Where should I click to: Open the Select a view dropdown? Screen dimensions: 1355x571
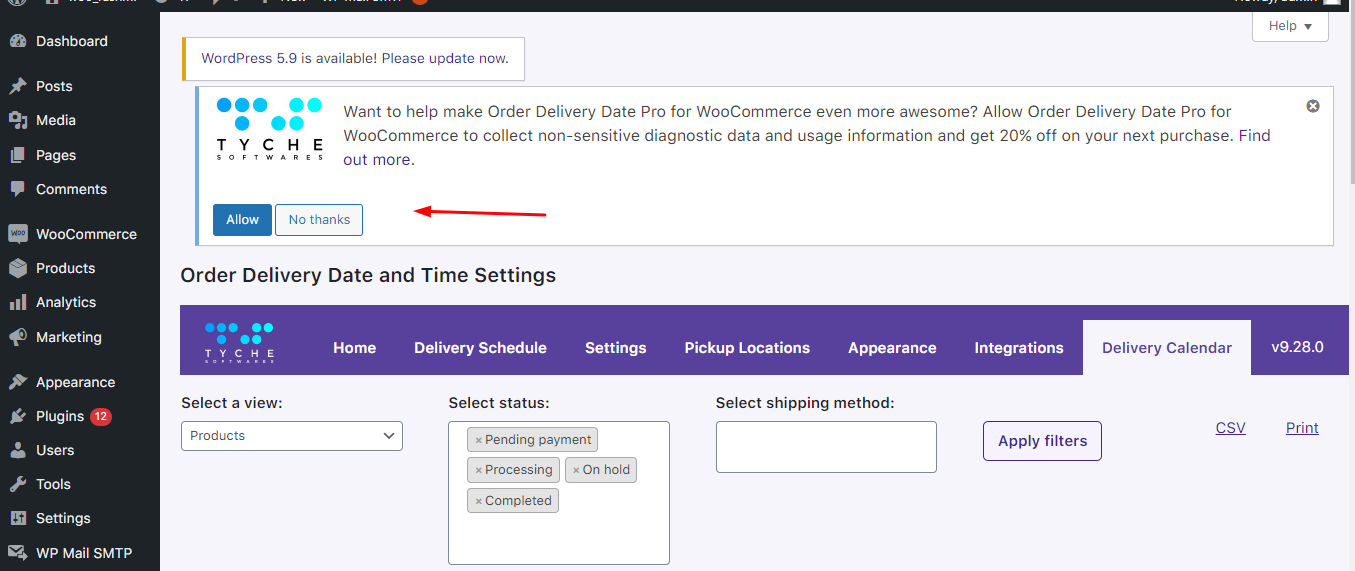pos(292,436)
